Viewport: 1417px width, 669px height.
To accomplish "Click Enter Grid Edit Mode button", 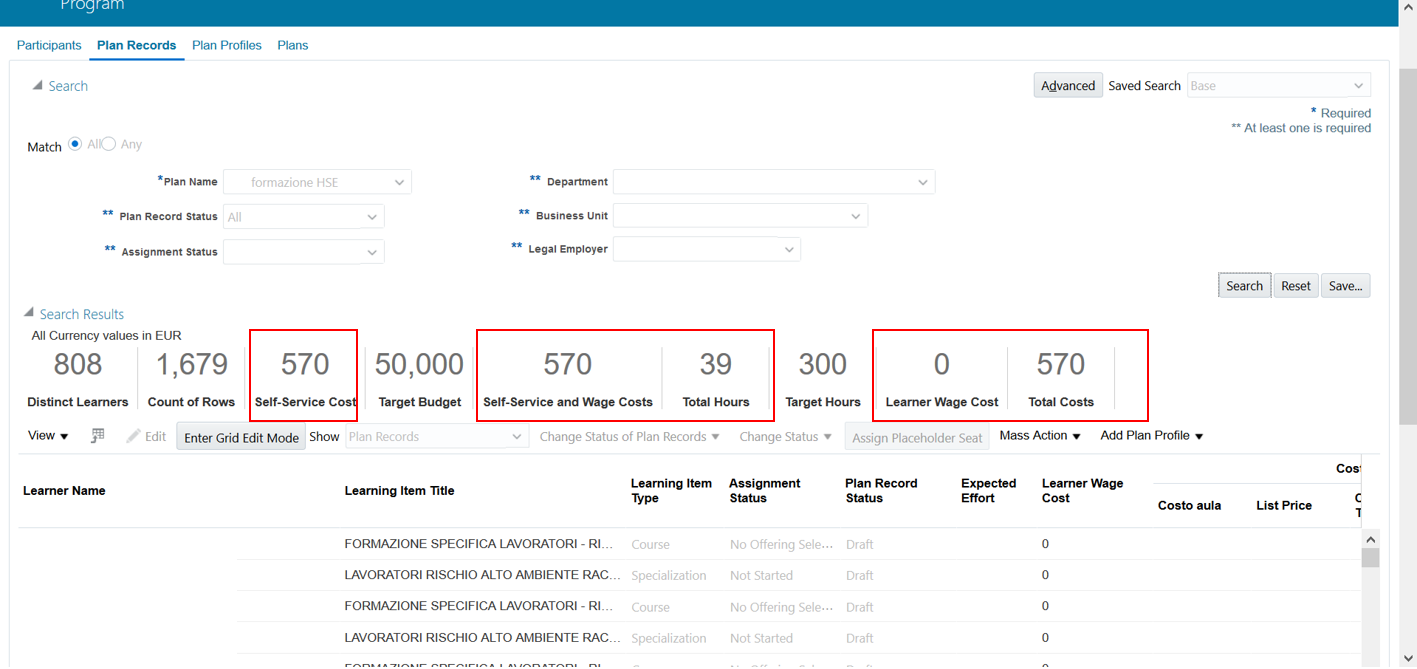I will tap(242, 437).
